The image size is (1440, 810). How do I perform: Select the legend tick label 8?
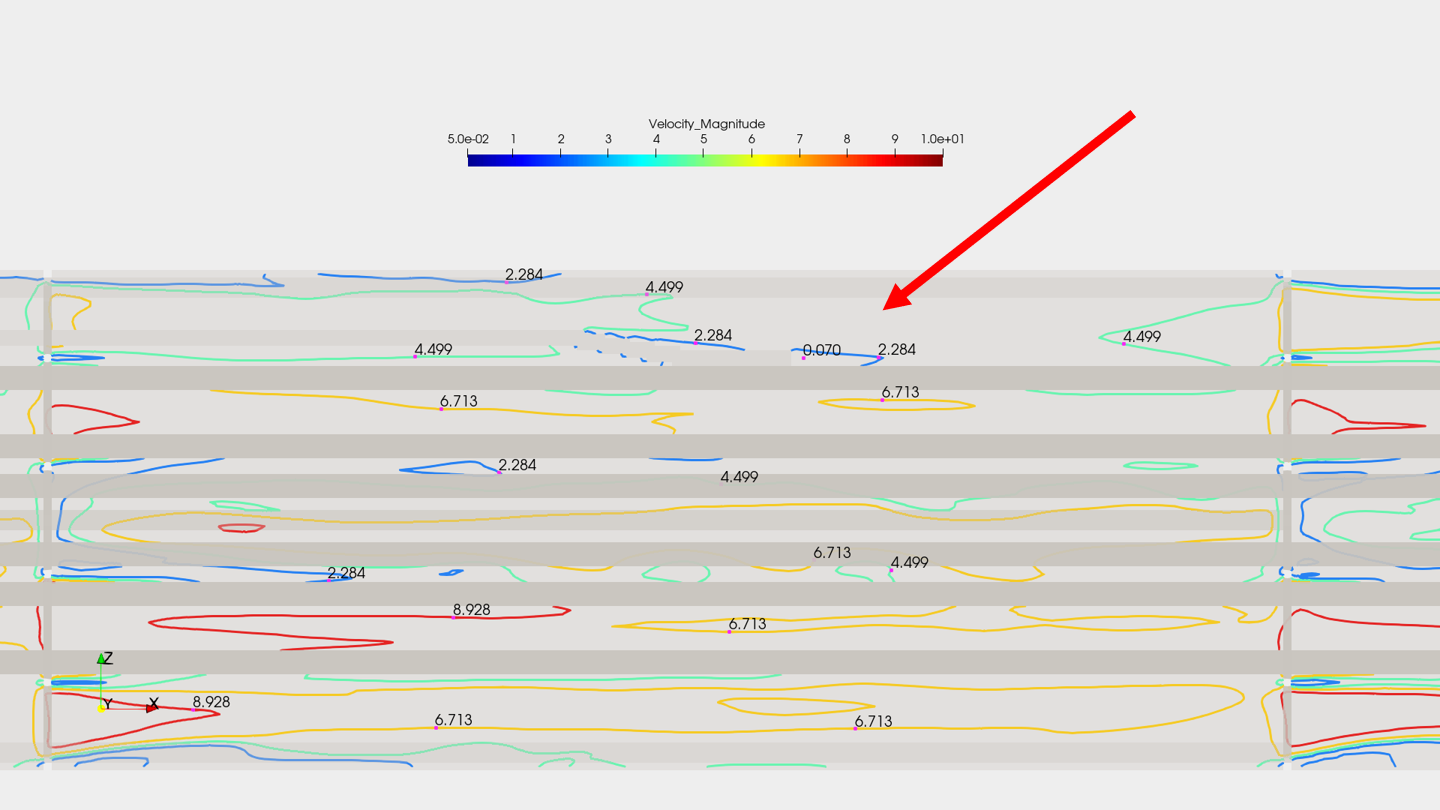point(847,140)
